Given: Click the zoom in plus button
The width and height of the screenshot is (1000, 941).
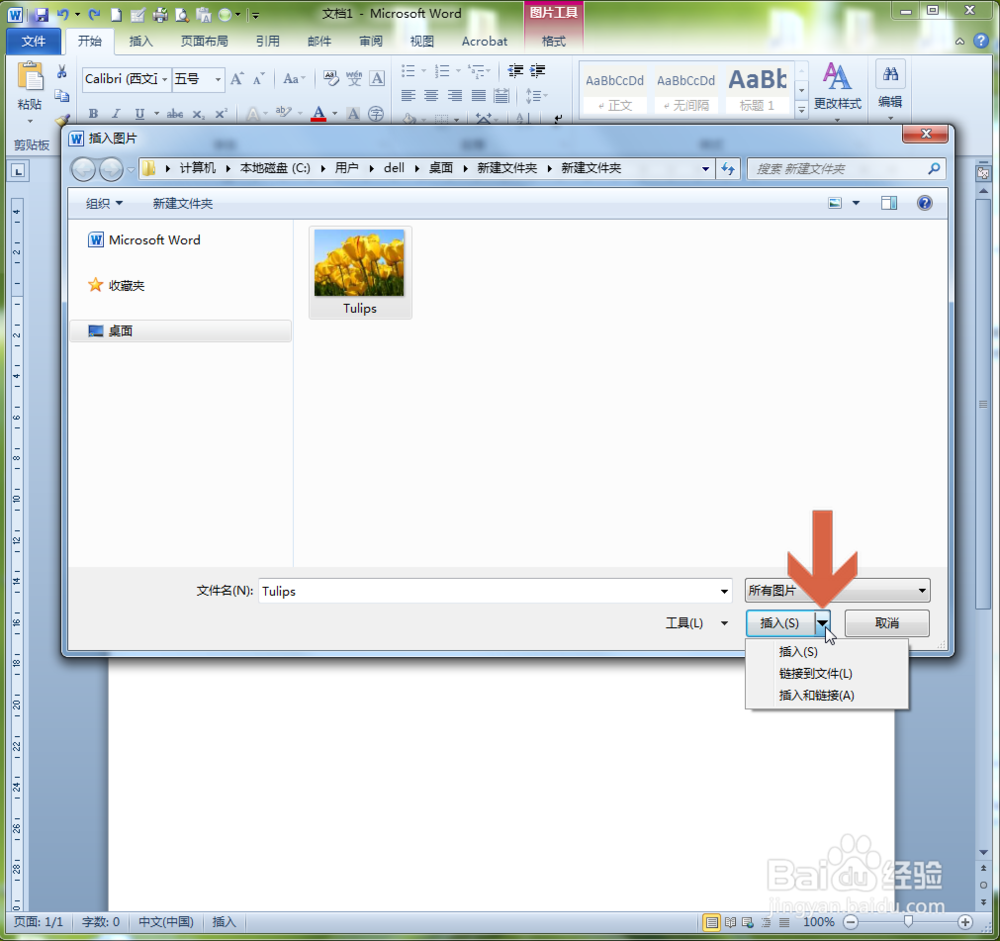Looking at the screenshot, I should (965, 921).
